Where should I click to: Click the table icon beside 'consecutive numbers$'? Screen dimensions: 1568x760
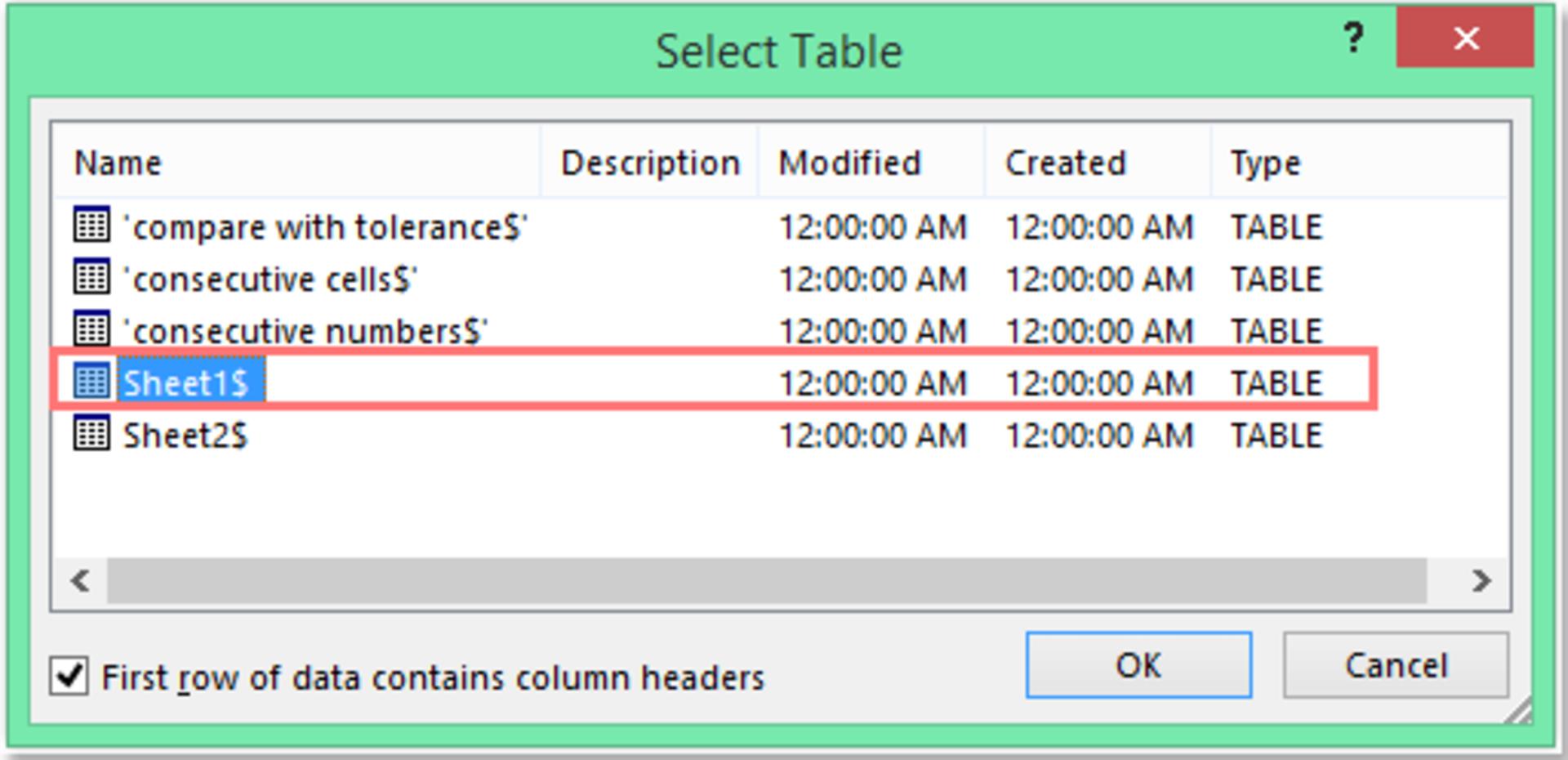pyautogui.click(x=91, y=329)
